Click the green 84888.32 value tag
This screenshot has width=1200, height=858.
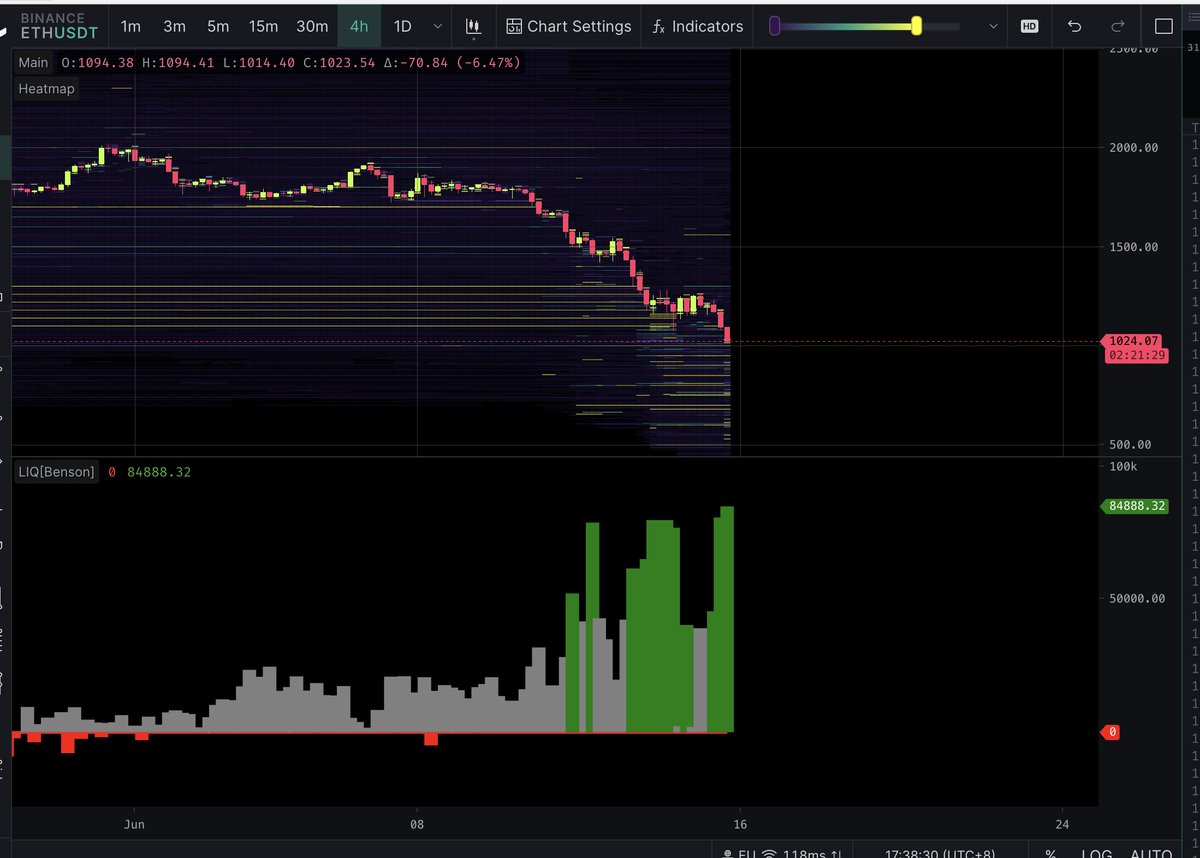1135,506
